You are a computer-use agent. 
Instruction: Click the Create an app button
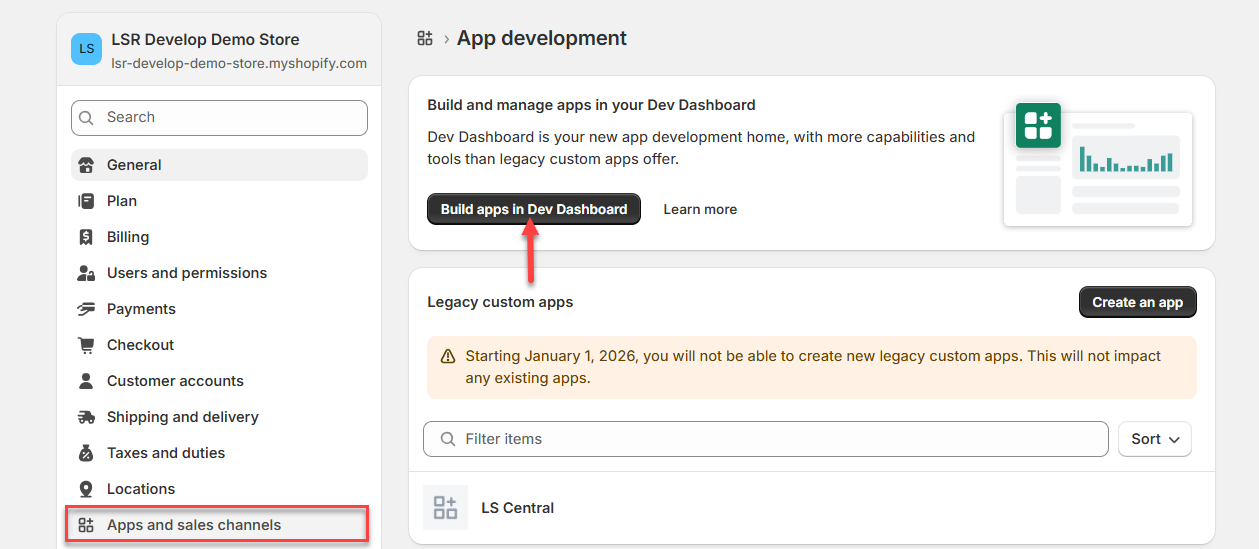(x=1137, y=302)
